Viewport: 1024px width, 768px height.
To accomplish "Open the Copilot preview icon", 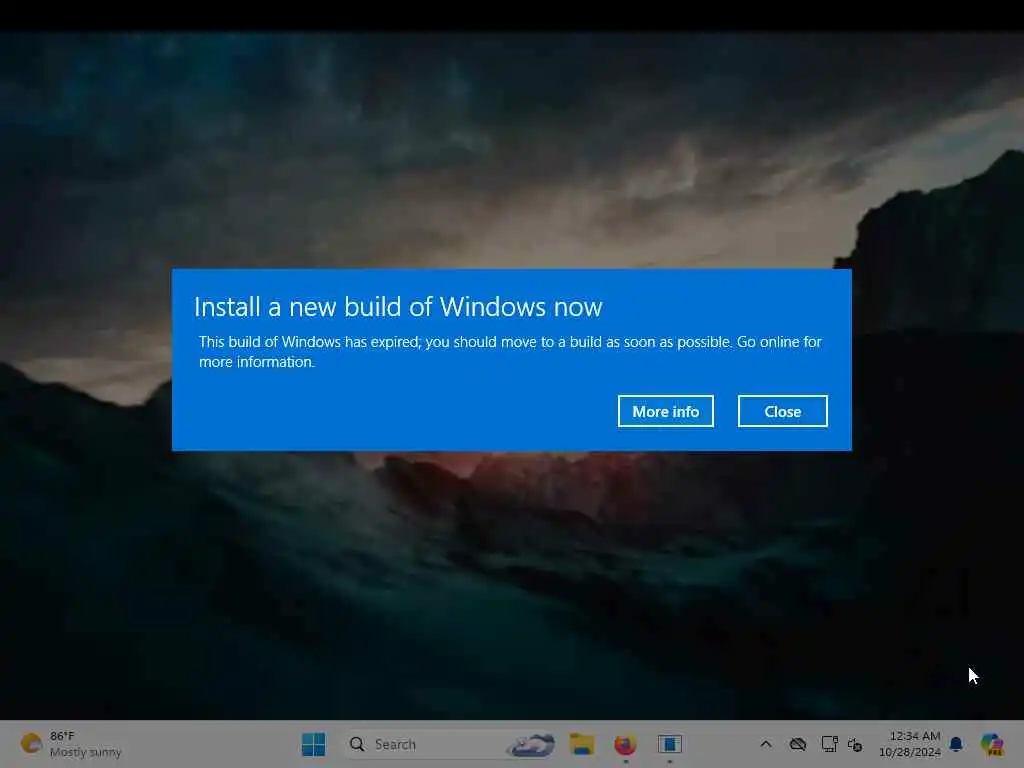I will (x=991, y=744).
